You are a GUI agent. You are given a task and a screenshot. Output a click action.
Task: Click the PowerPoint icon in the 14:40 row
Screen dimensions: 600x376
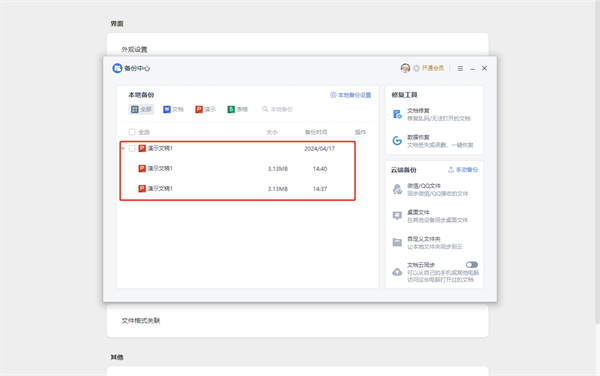142,168
